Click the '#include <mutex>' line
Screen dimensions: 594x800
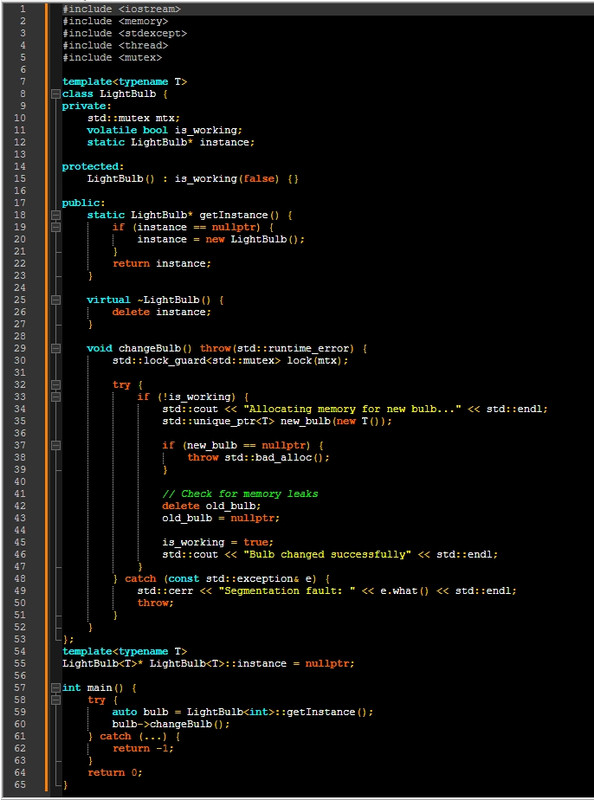click(x=112, y=58)
